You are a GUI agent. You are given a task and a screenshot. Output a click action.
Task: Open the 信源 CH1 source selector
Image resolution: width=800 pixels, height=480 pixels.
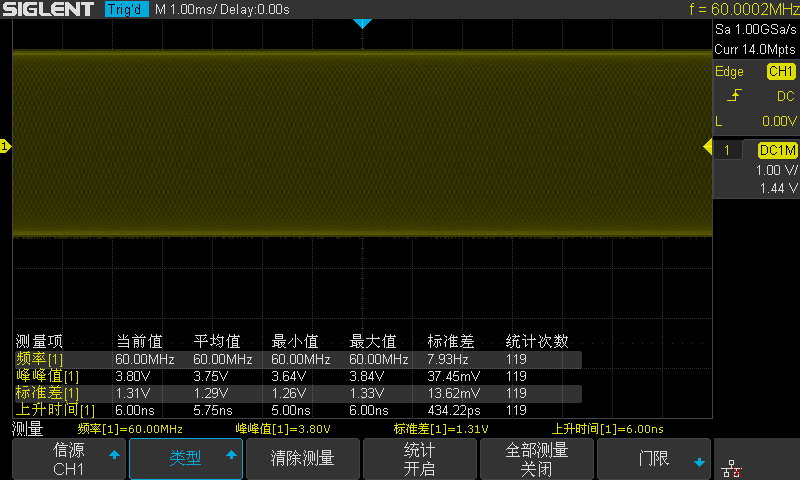tap(69, 459)
